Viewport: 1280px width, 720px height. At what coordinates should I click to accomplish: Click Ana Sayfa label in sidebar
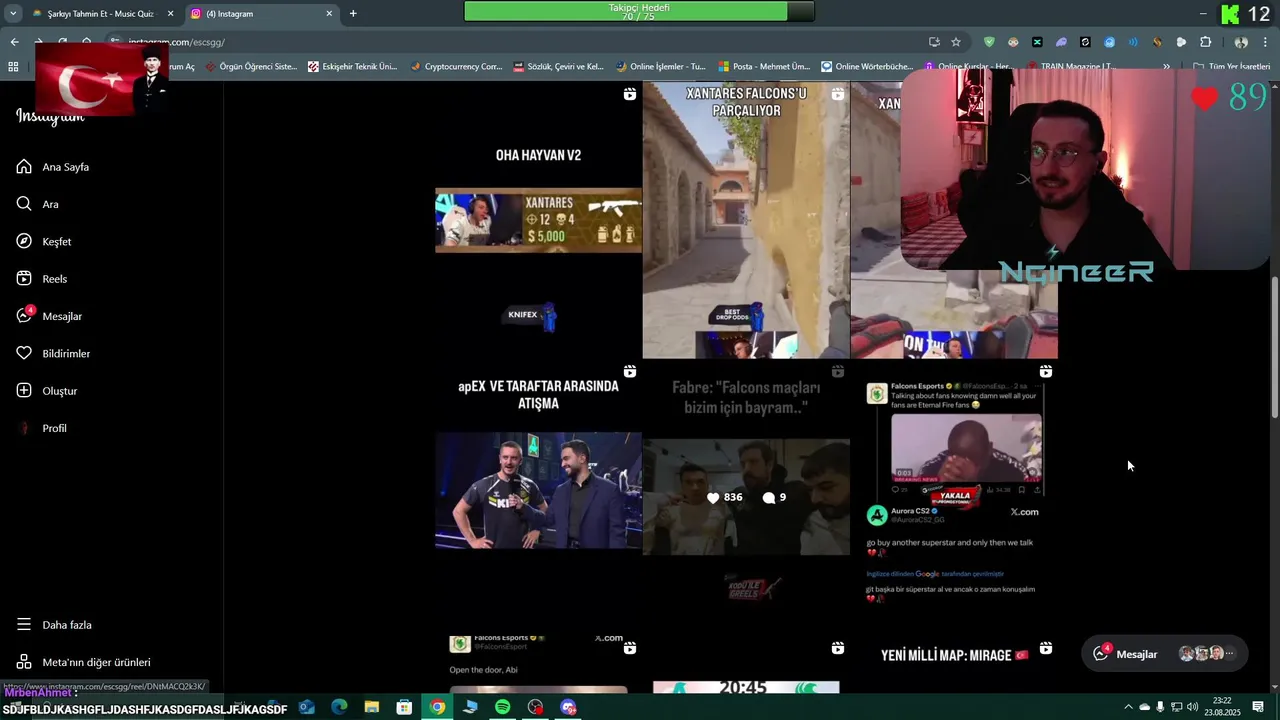(66, 167)
